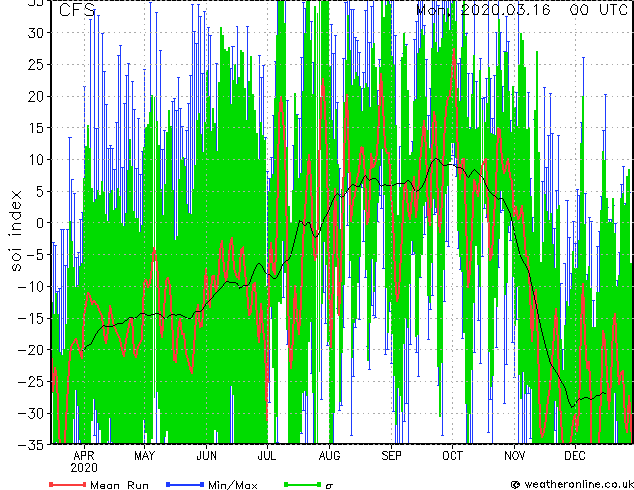Select the MAY month axis label
The width and height of the screenshot is (634, 490).
tap(144, 456)
